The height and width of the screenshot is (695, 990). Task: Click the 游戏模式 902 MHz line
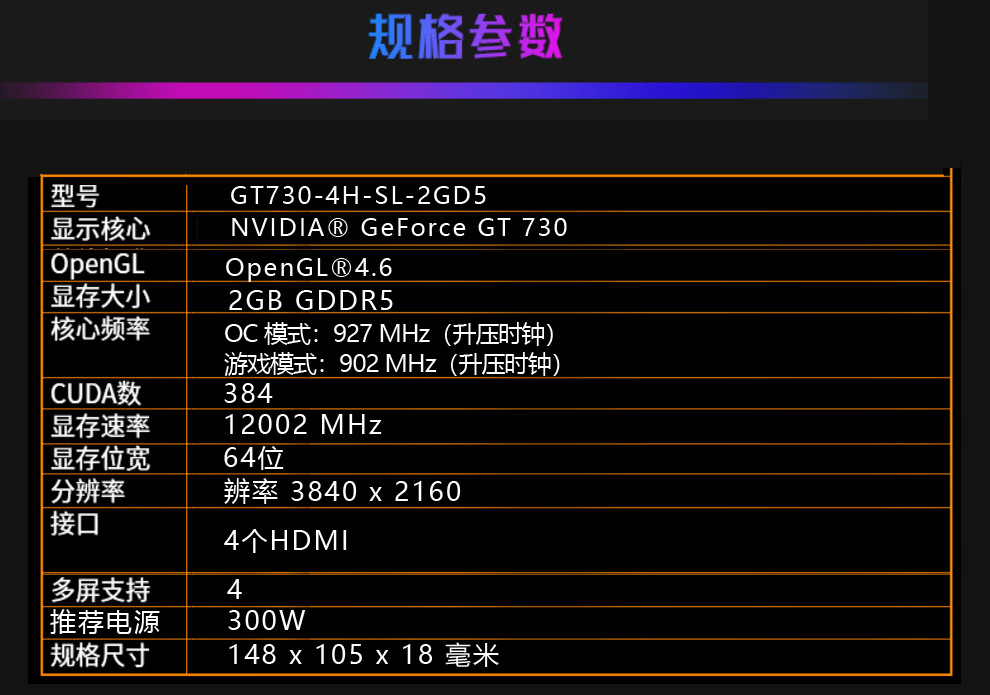(x=392, y=364)
